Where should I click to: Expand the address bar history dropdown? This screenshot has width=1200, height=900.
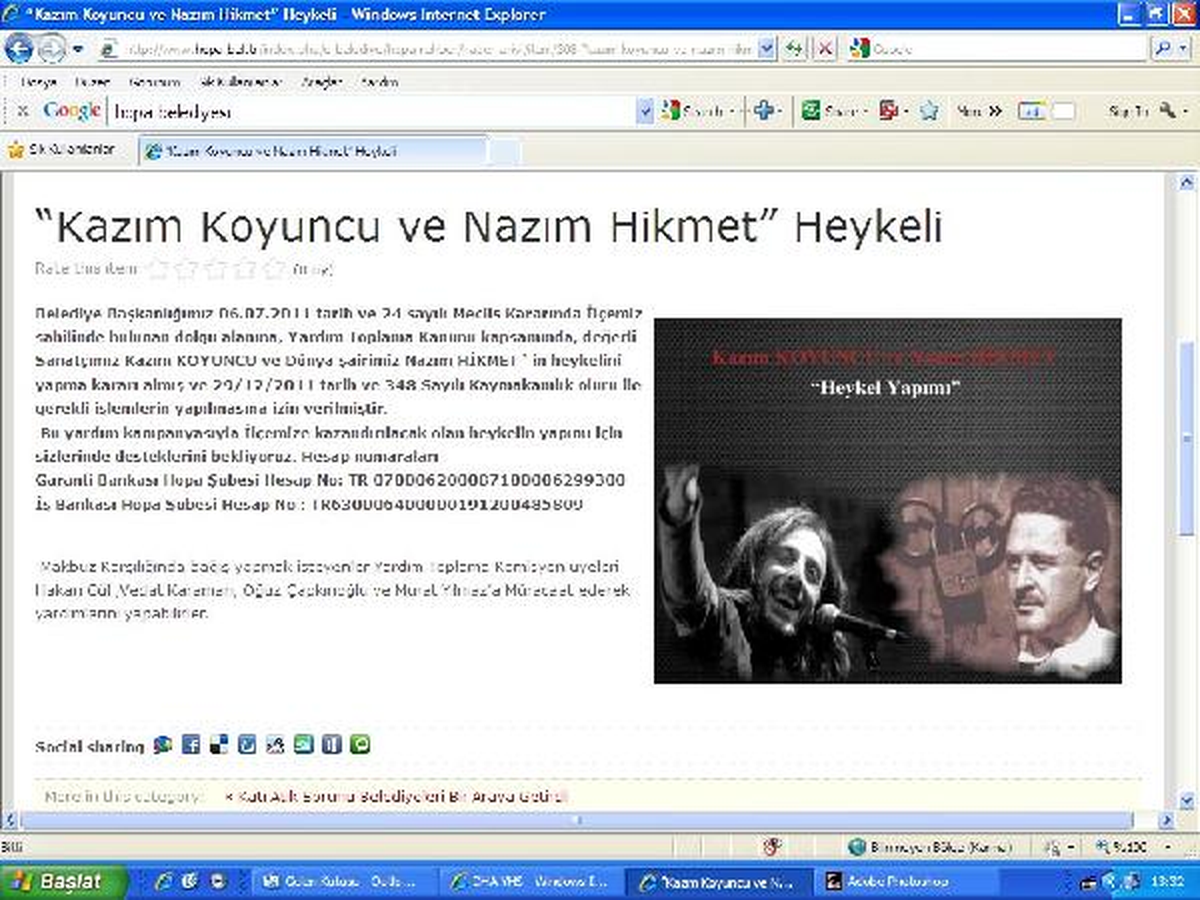[x=767, y=48]
